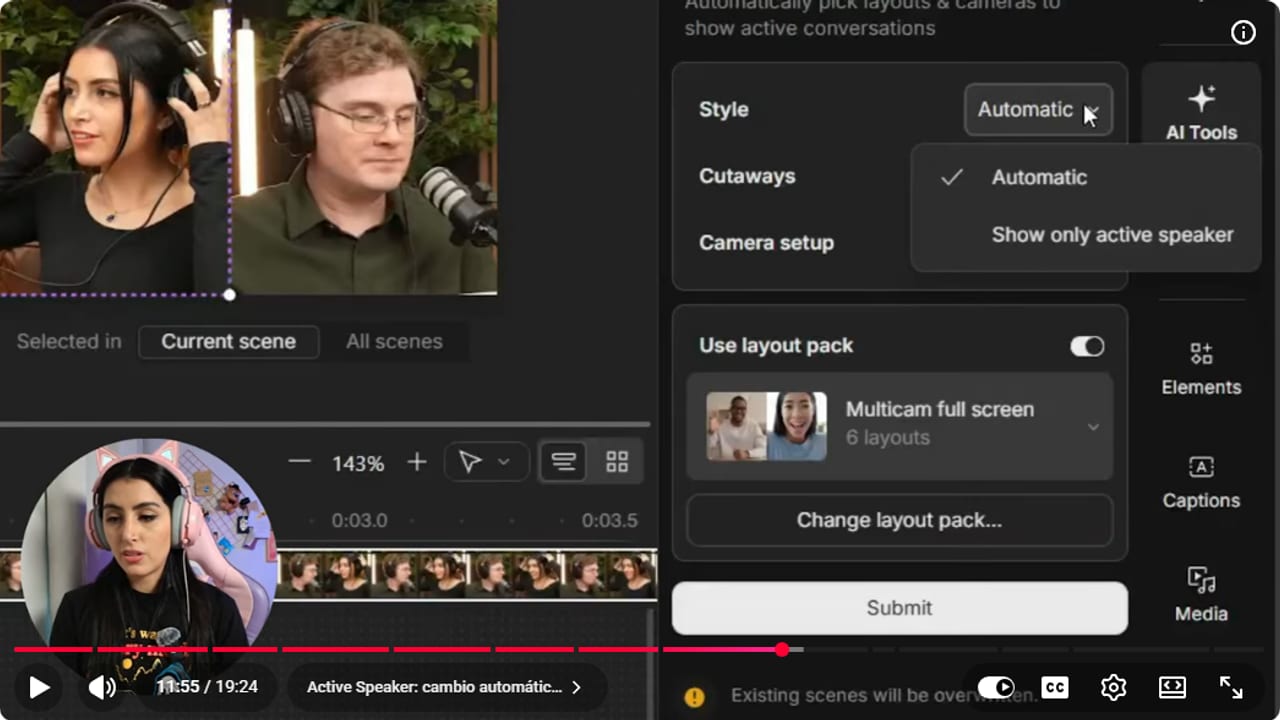Zoom out the timeline with minus icon
The image size is (1280, 720).
click(x=299, y=462)
